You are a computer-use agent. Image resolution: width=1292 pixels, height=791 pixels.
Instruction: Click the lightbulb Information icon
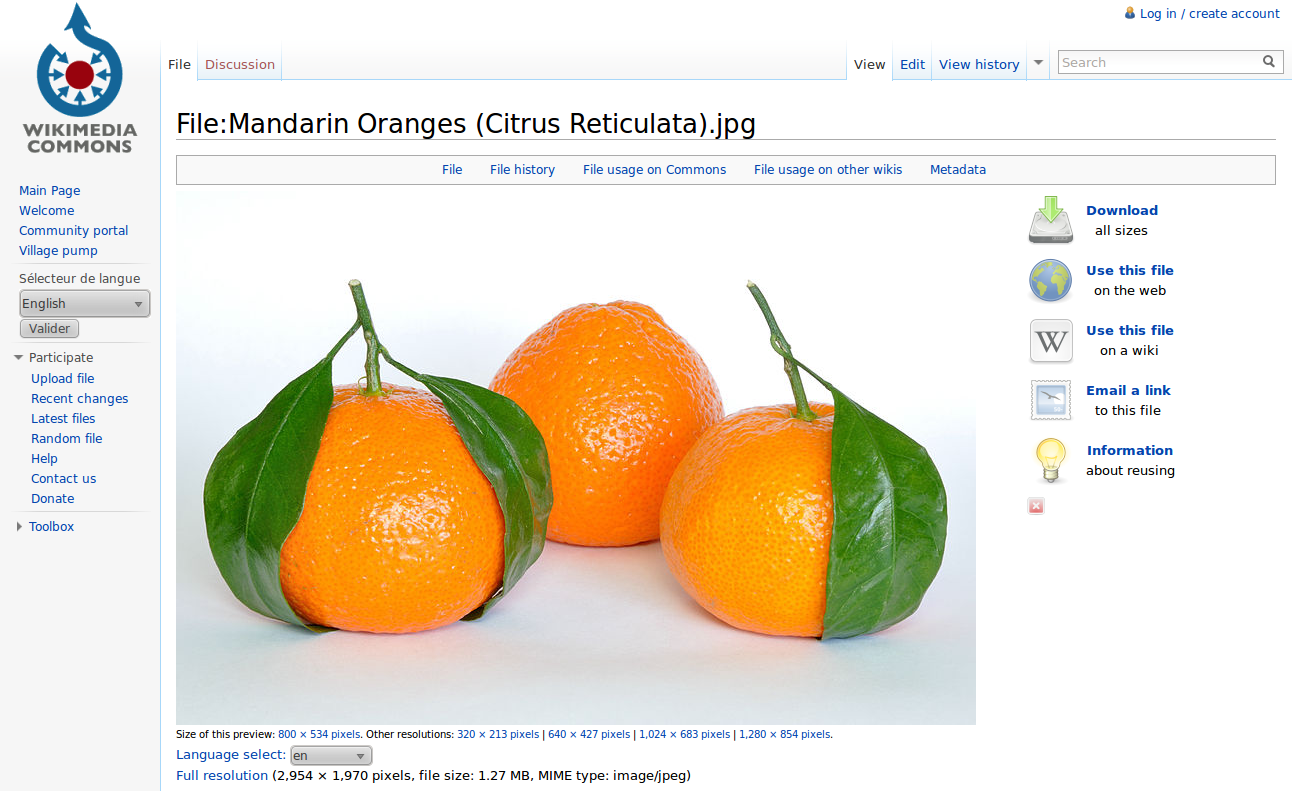[x=1050, y=460]
